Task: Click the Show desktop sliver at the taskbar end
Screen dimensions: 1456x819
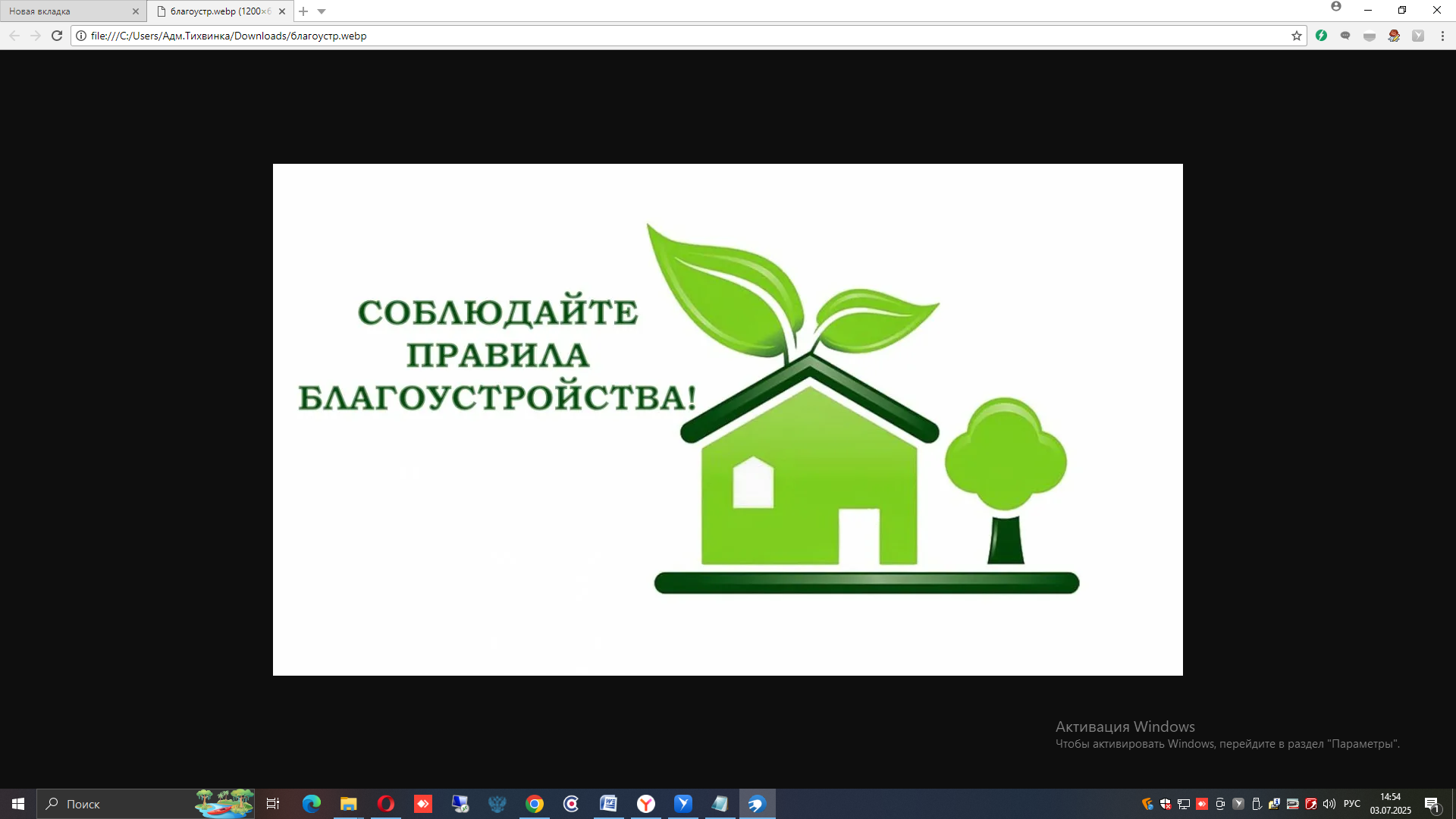Action: (1454, 804)
